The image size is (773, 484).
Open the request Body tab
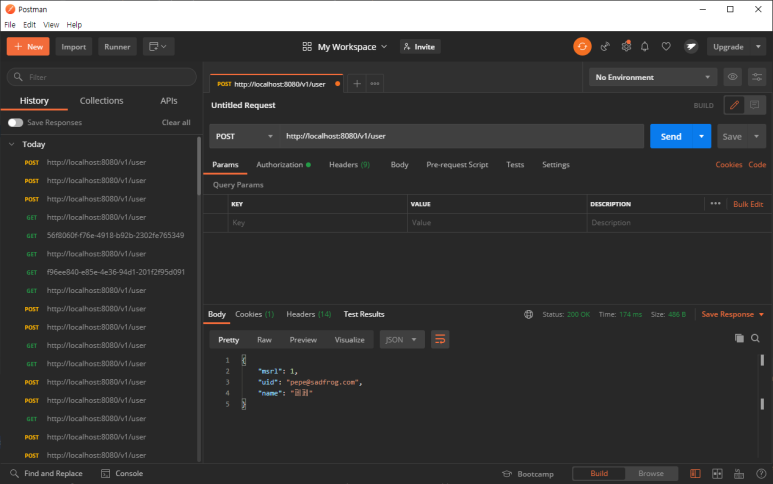tap(399, 165)
